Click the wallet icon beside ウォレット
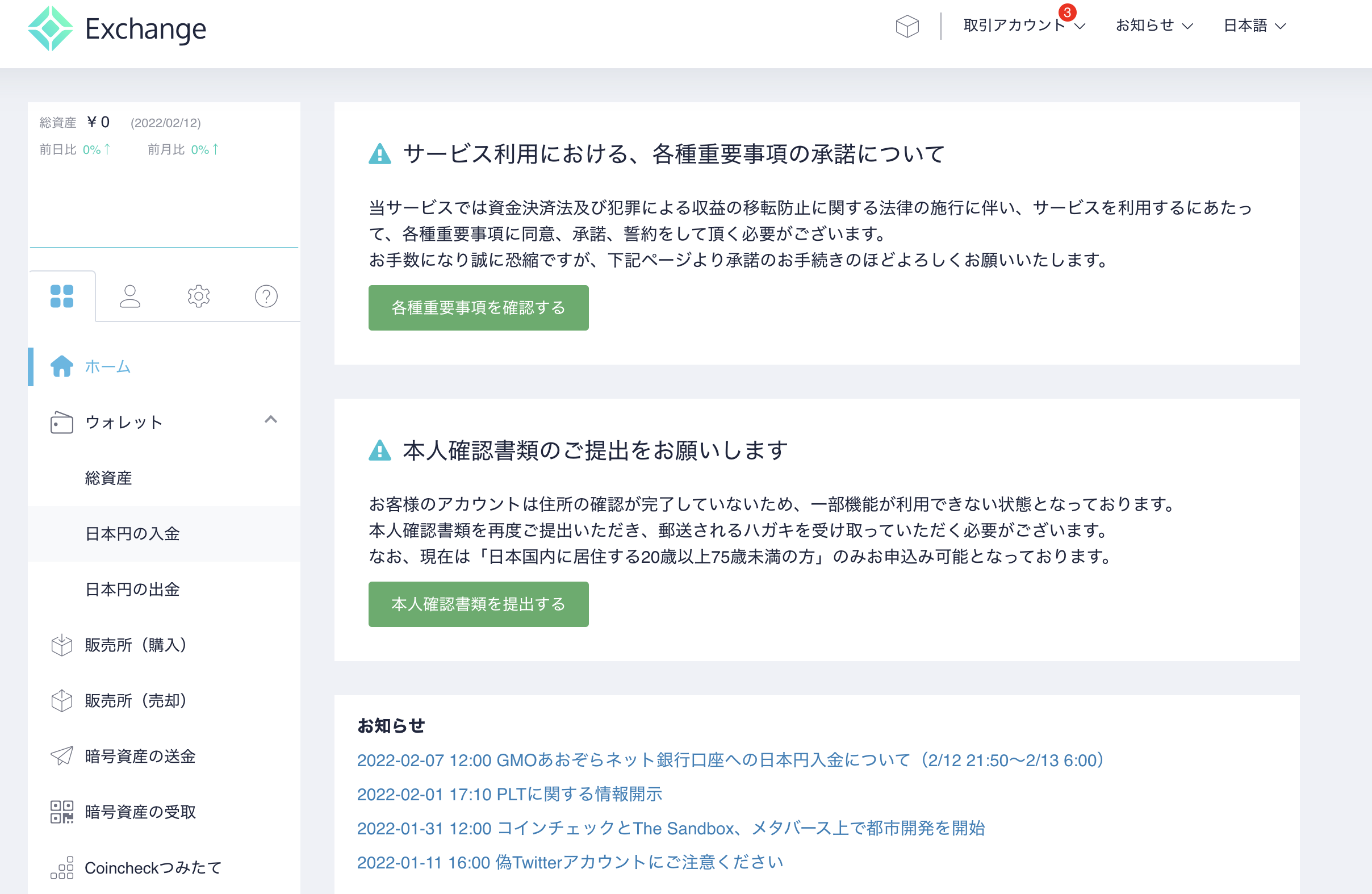Viewport: 1372px width, 894px height. [62, 422]
